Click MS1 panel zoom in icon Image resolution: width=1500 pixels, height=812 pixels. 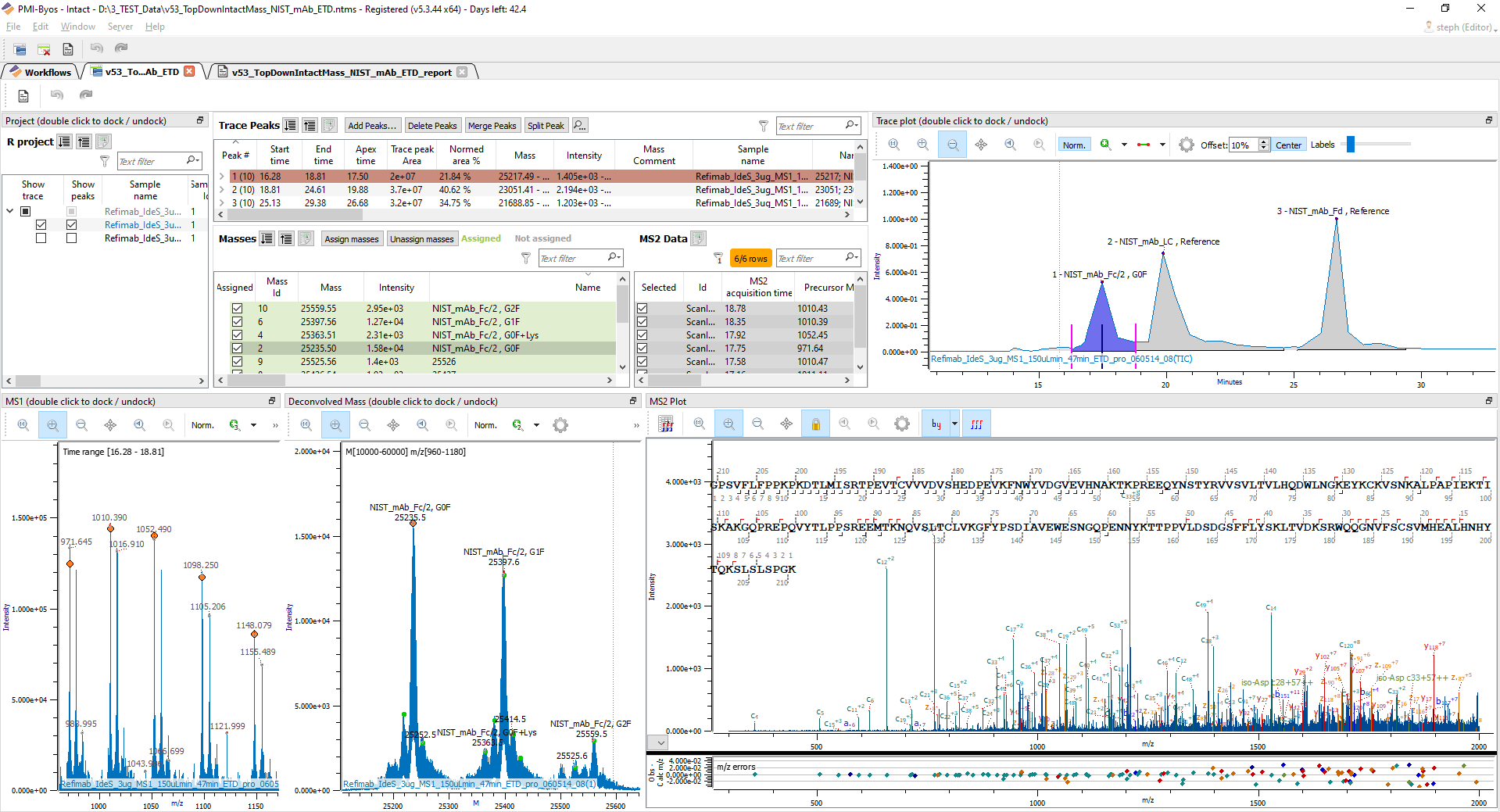(52, 425)
